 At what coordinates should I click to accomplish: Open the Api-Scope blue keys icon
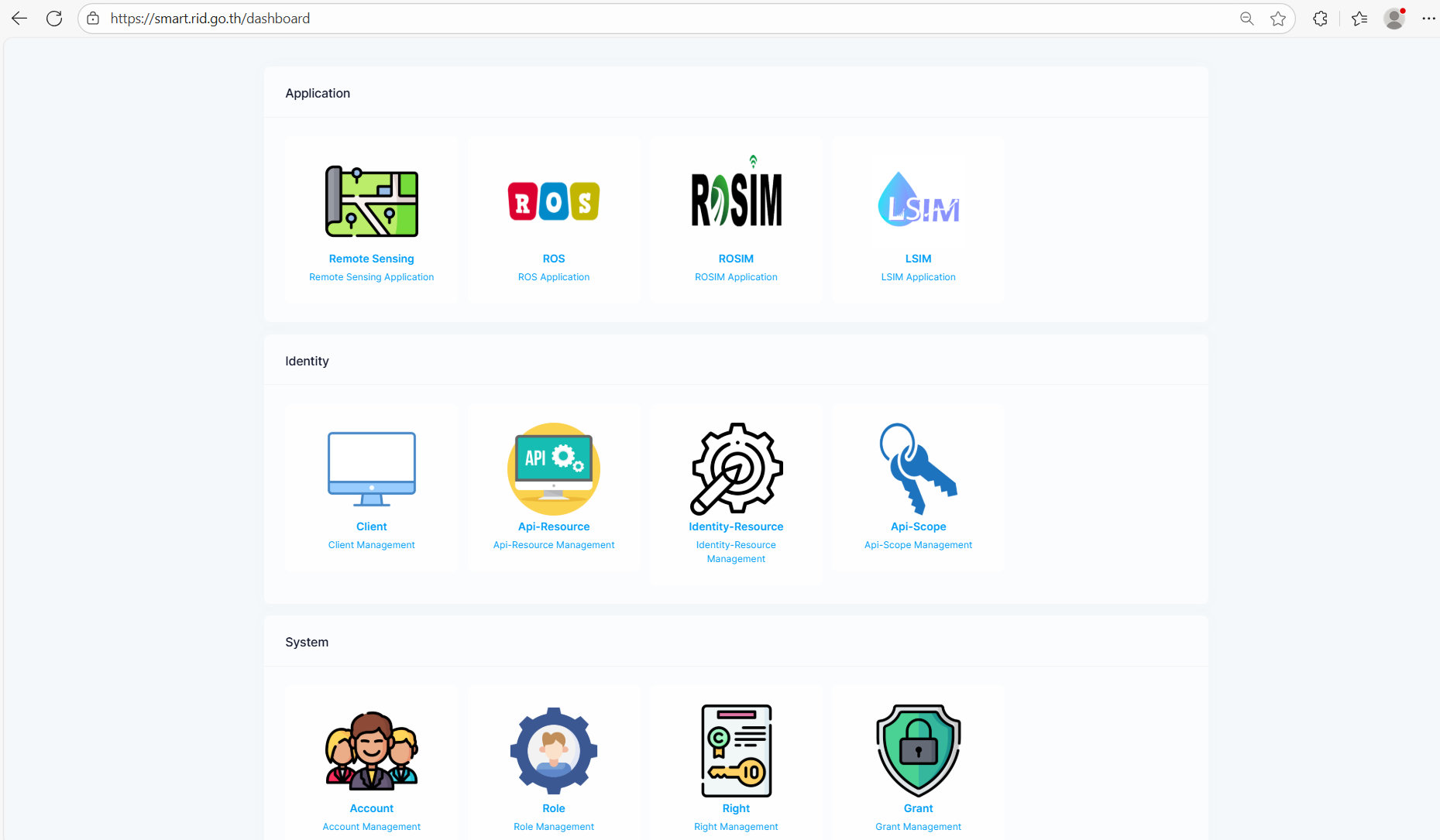[918, 468]
